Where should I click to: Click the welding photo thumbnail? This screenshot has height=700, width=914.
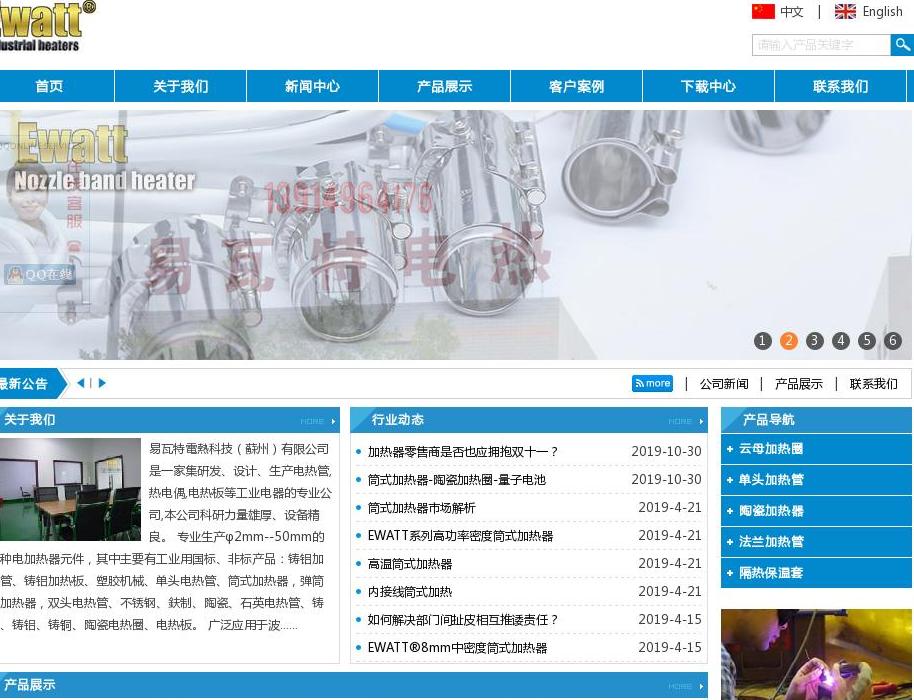(x=816, y=655)
